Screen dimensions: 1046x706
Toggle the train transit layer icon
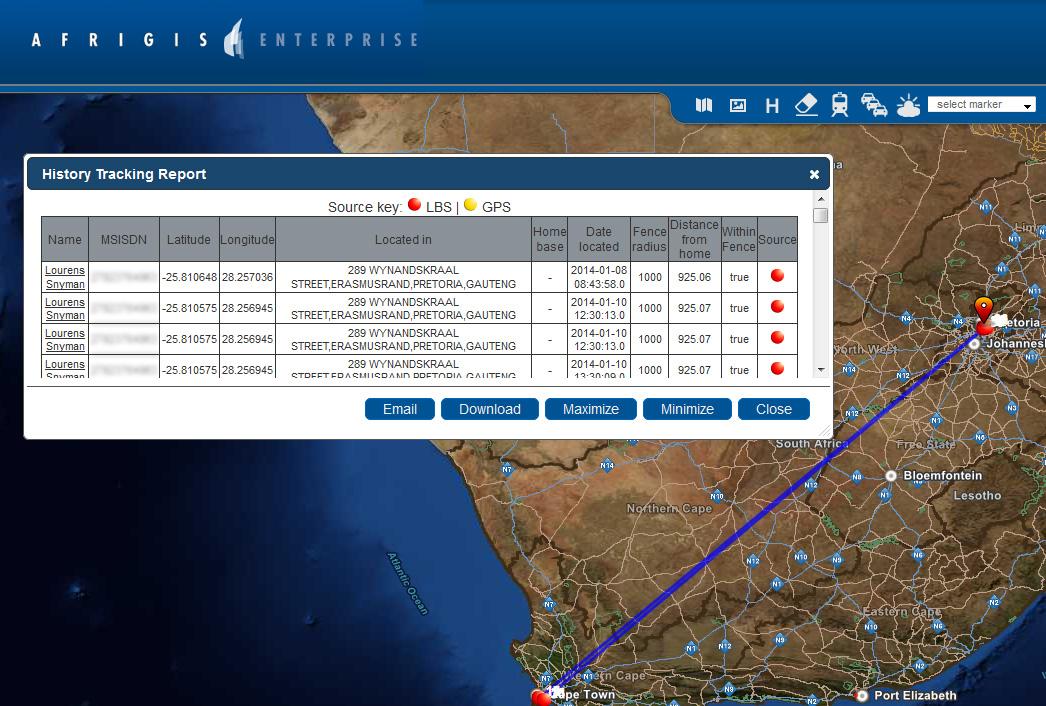(840, 105)
